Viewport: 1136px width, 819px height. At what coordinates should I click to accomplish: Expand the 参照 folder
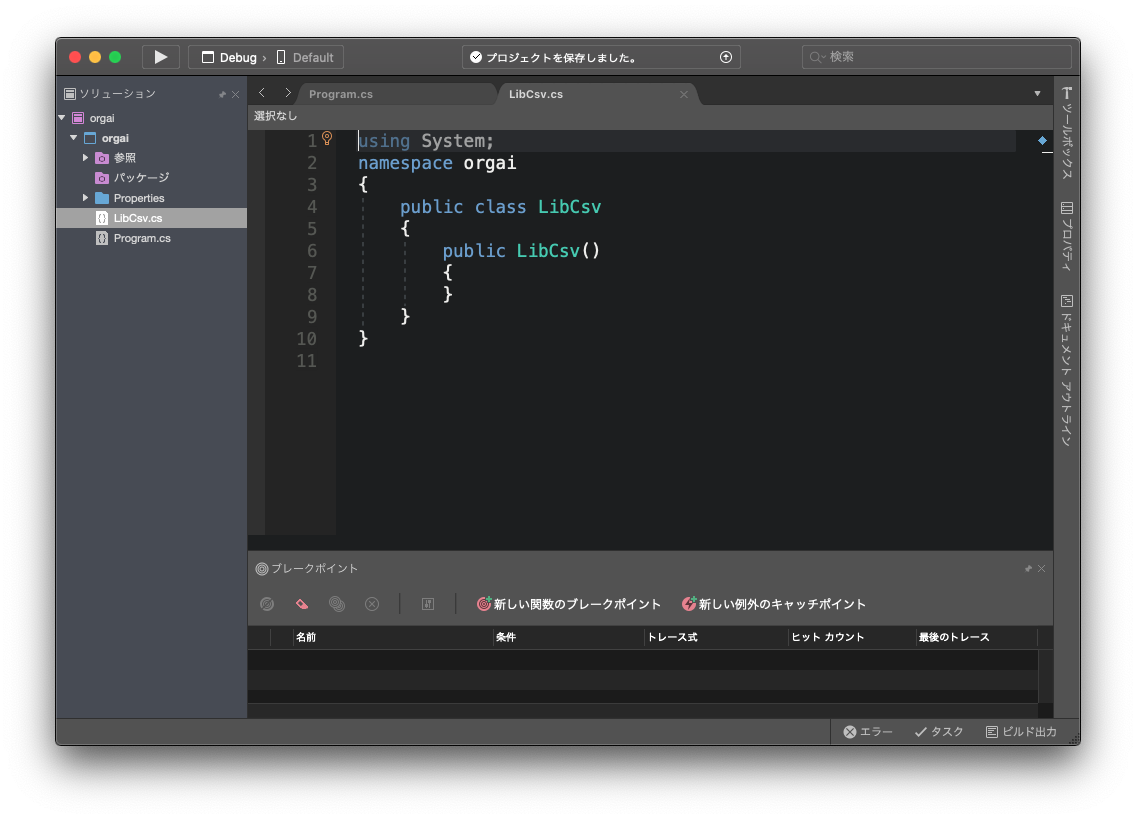85,157
